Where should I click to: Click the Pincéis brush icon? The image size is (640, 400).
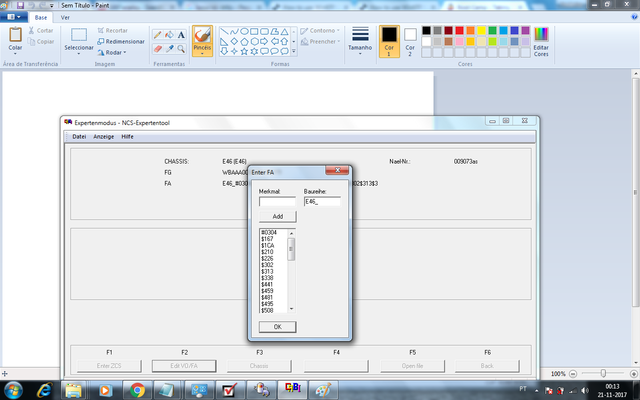202,35
